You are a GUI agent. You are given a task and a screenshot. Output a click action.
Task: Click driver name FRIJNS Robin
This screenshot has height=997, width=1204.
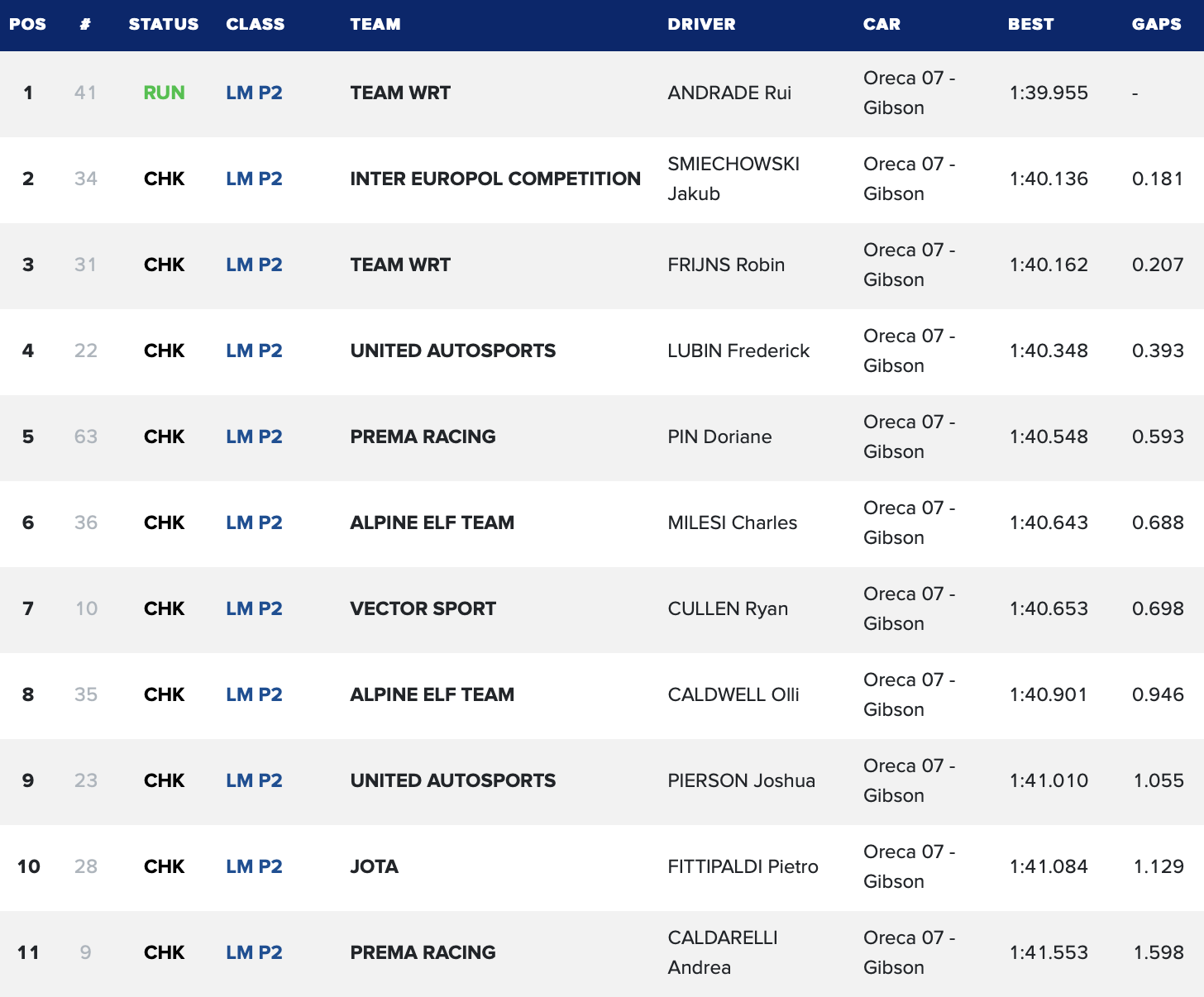726,265
